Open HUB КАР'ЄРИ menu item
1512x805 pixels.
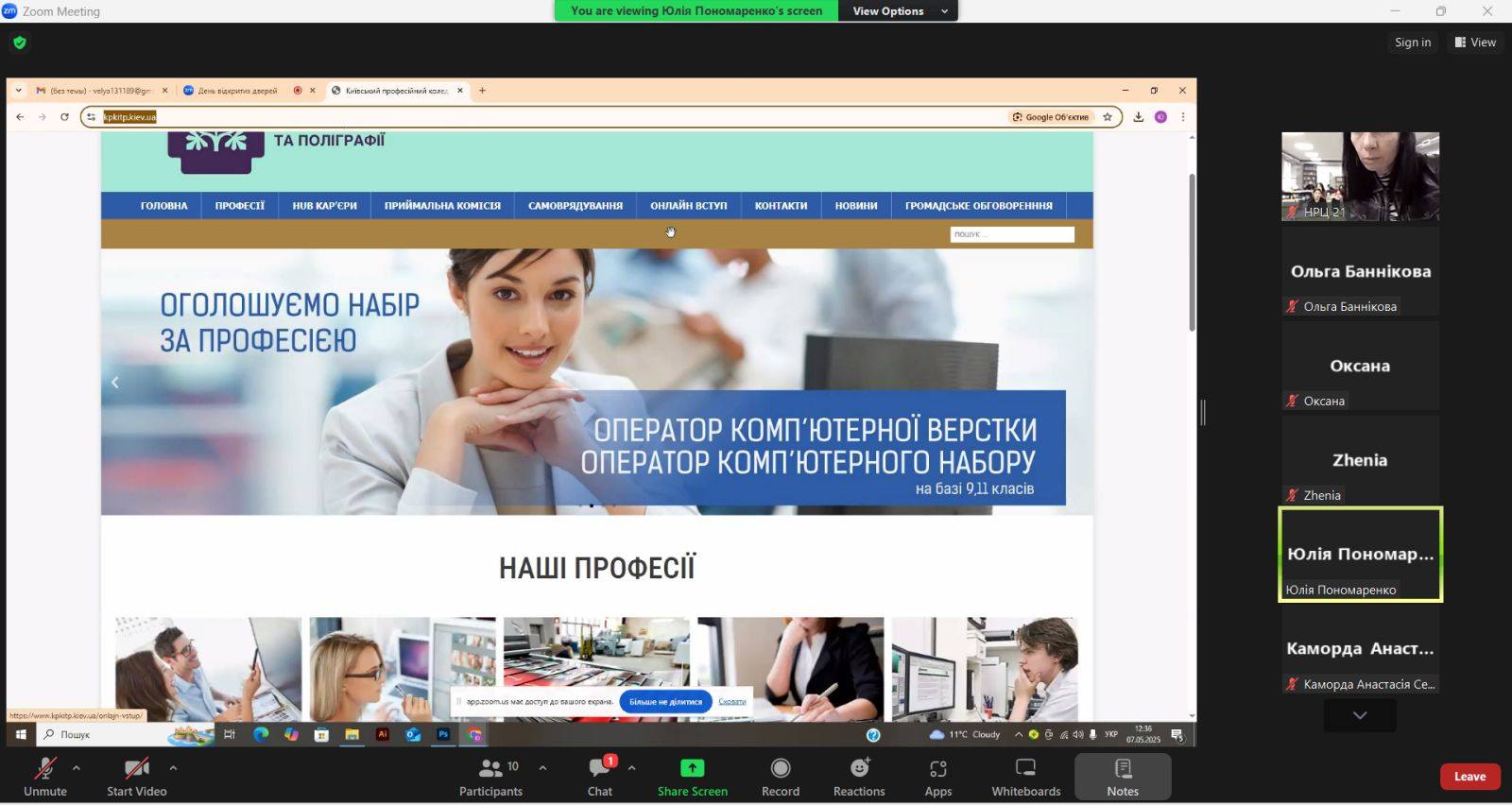click(324, 205)
